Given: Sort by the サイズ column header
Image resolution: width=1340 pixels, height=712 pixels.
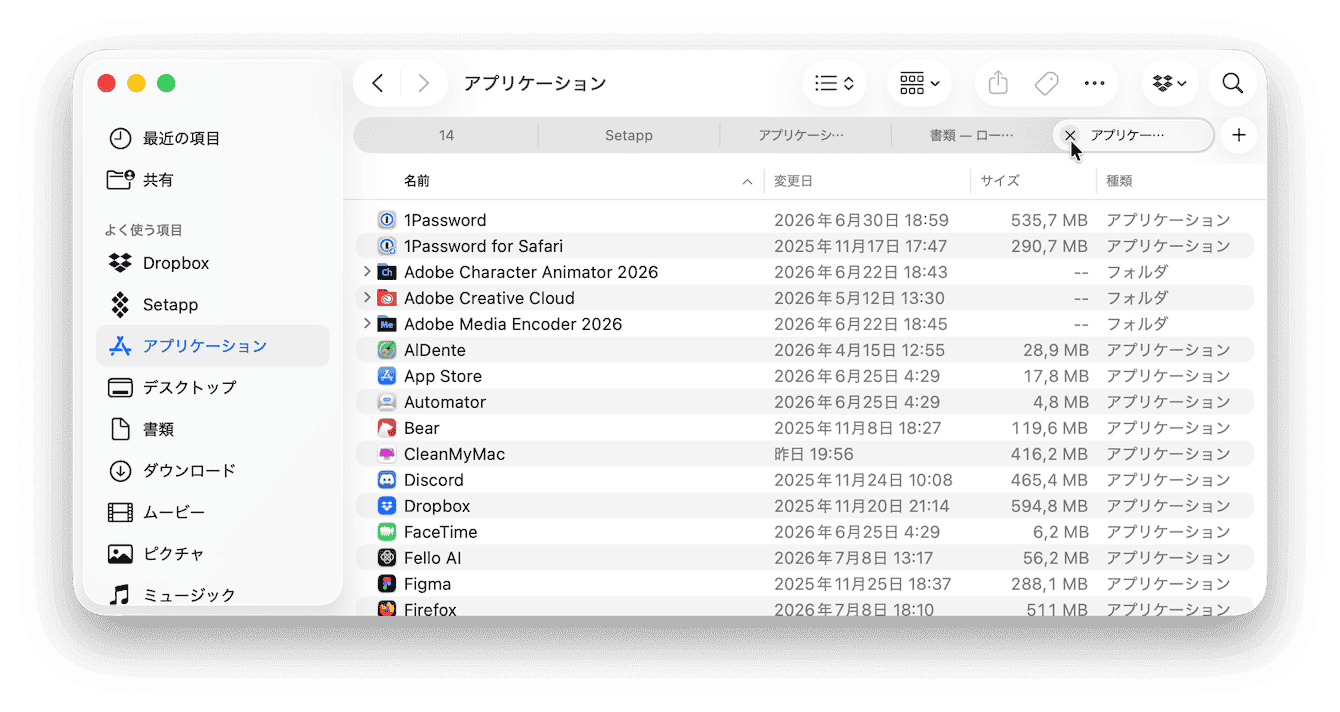Looking at the screenshot, I should coord(1000,181).
